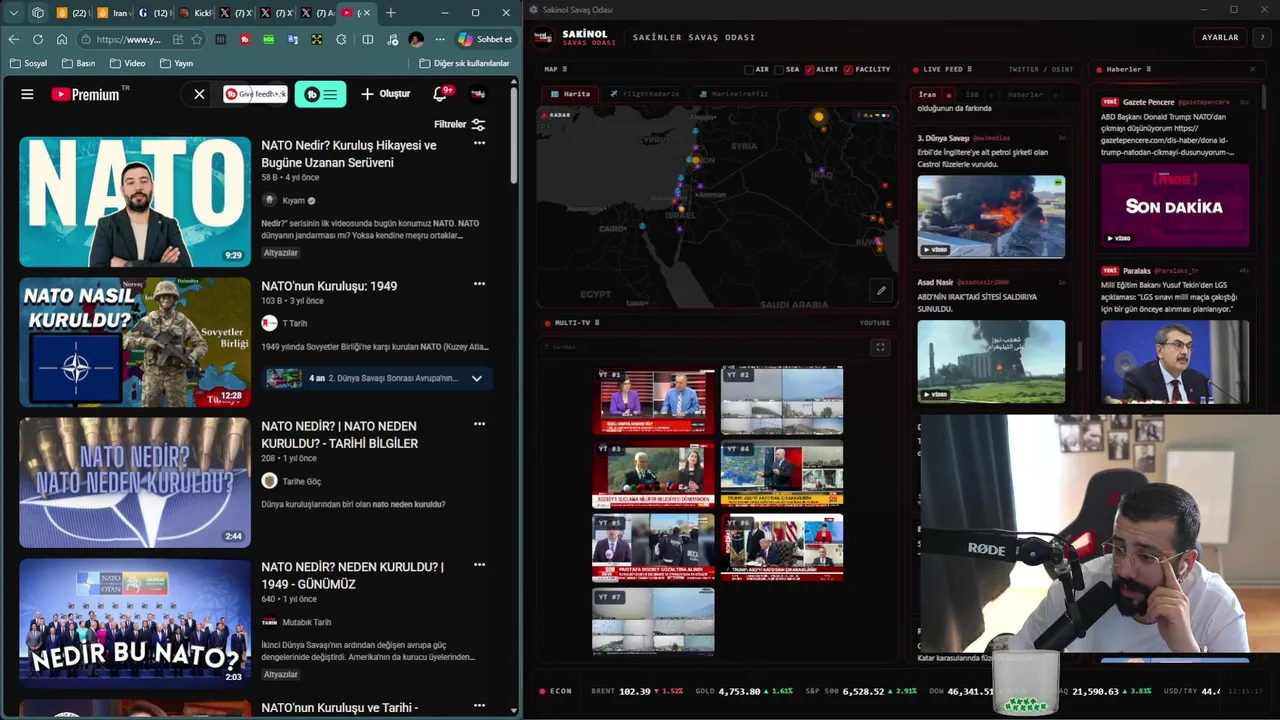Open the NEDİR BU NATO? video thumbnail
This screenshot has height=720, width=1280.
pos(135,623)
